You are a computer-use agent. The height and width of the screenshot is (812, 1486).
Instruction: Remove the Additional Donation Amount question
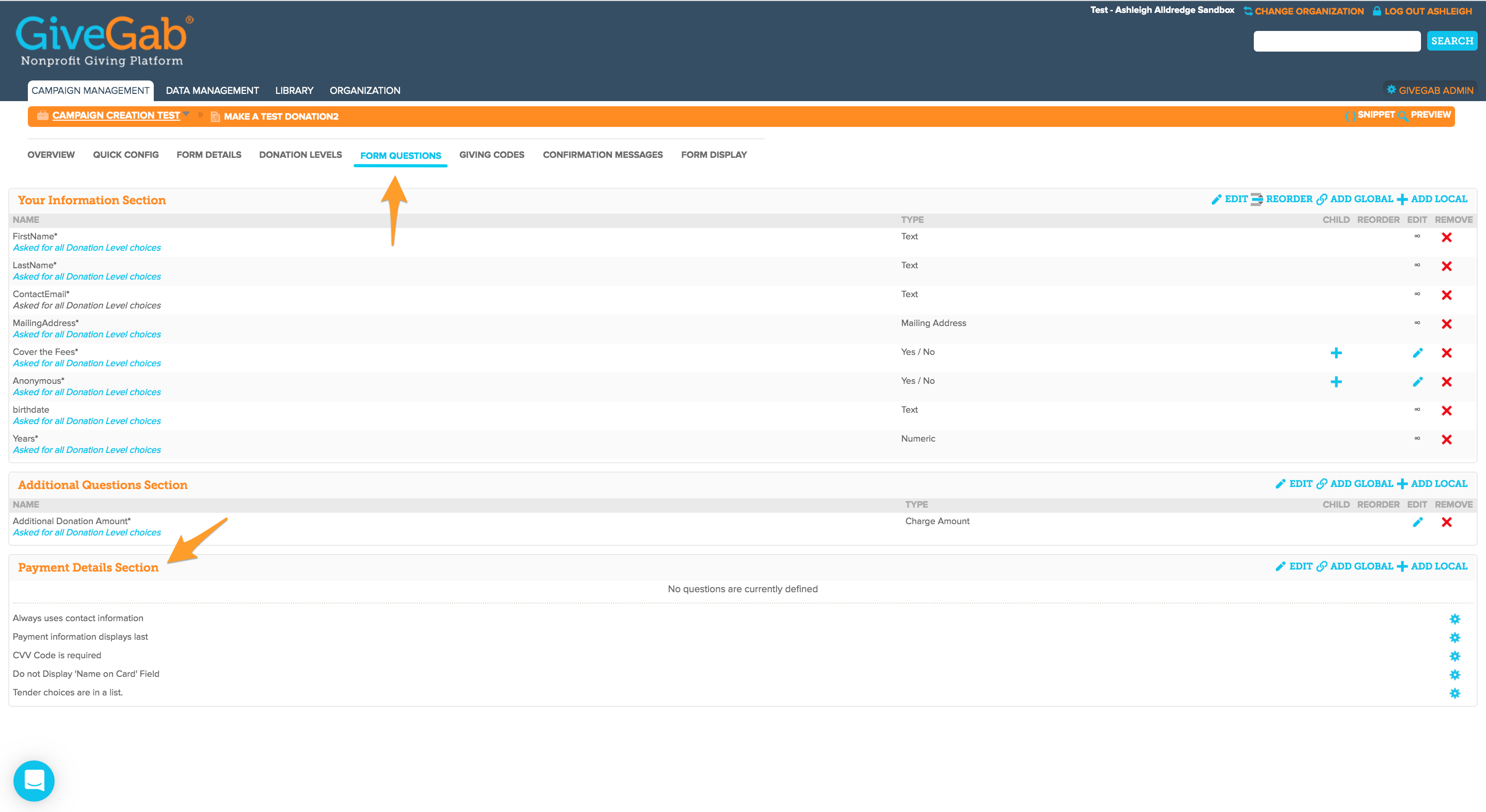pyautogui.click(x=1446, y=522)
